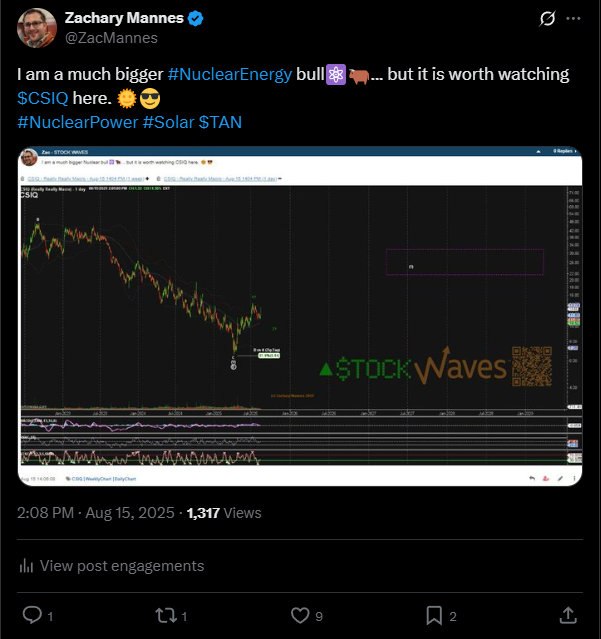Open the three-dot more options menu
The width and height of the screenshot is (601, 639).
[x=573, y=18]
